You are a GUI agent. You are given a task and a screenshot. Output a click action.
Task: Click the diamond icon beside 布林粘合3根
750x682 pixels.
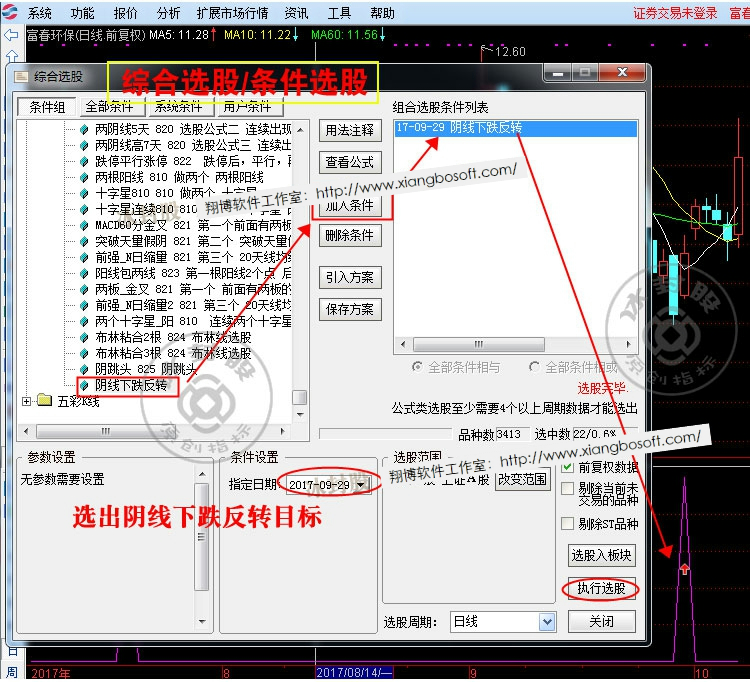click(84, 353)
